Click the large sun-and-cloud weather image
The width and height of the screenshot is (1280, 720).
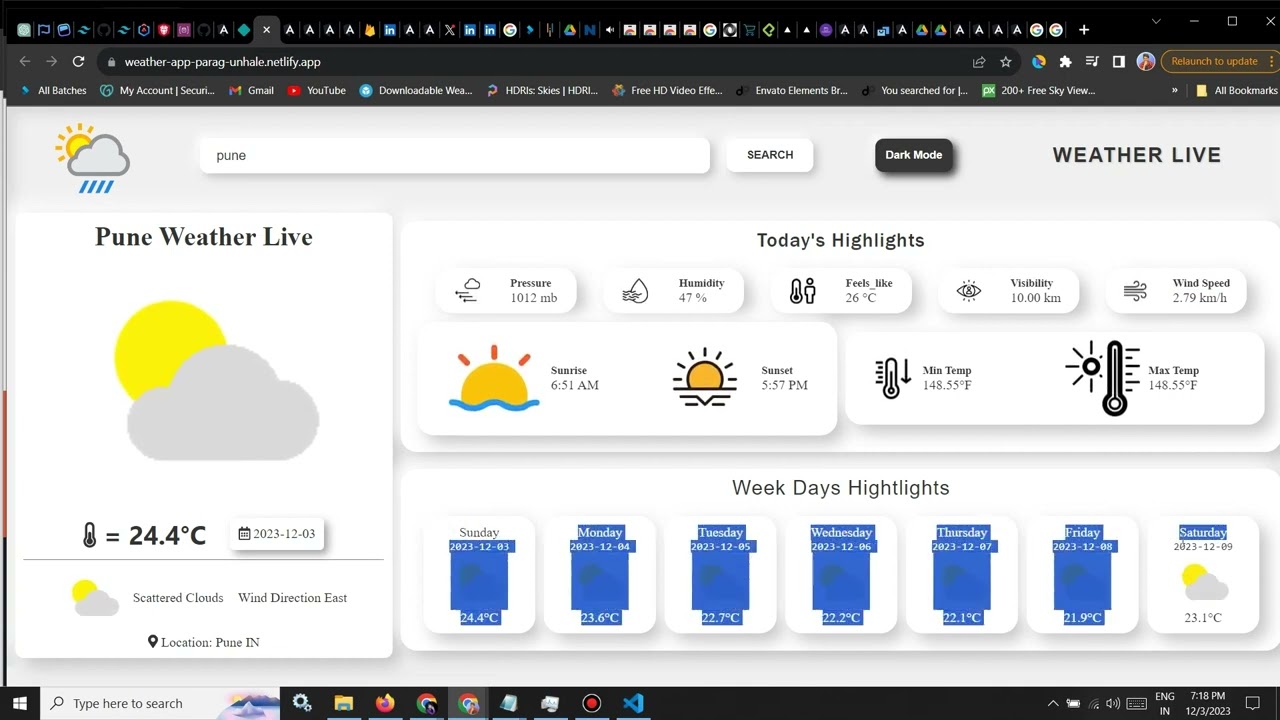(x=217, y=380)
